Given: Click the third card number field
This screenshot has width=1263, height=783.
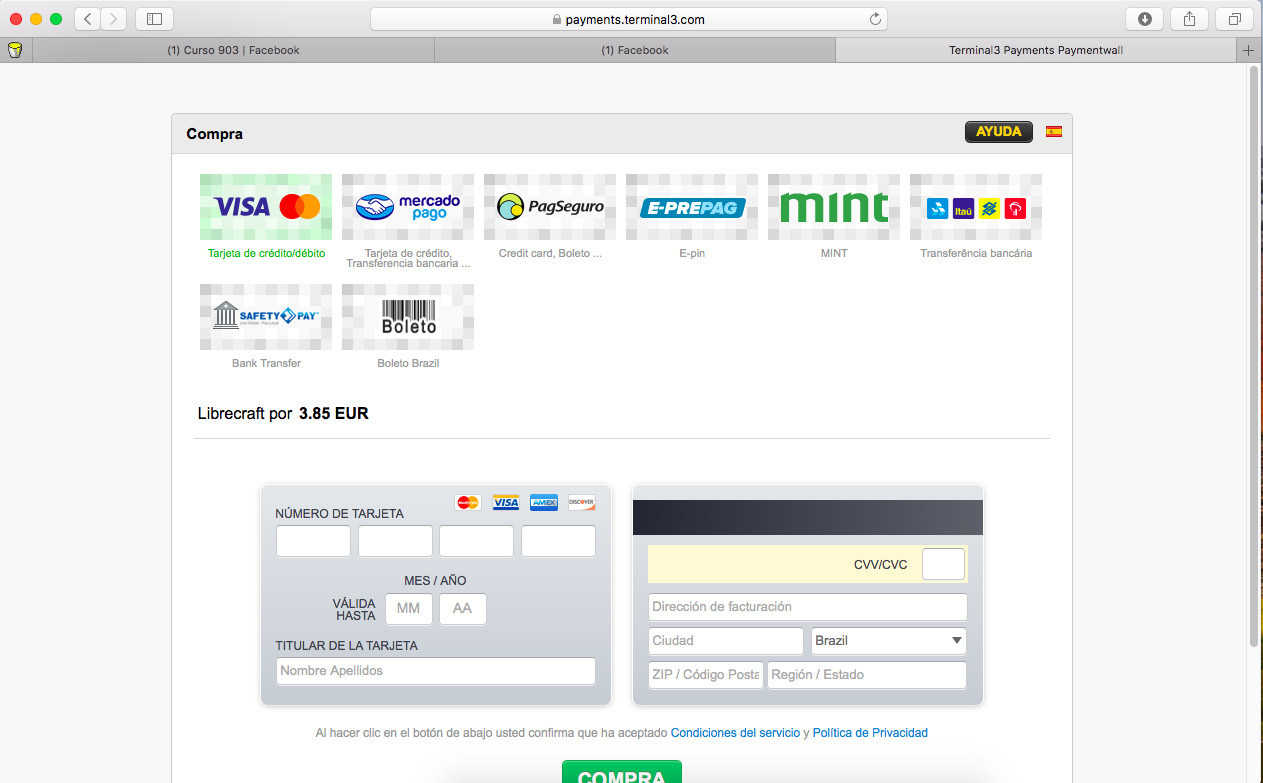Looking at the screenshot, I should [x=476, y=541].
